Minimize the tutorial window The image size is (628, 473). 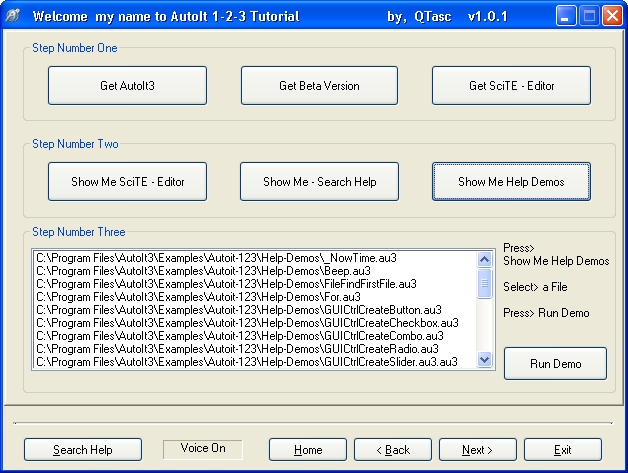point(566,16)
